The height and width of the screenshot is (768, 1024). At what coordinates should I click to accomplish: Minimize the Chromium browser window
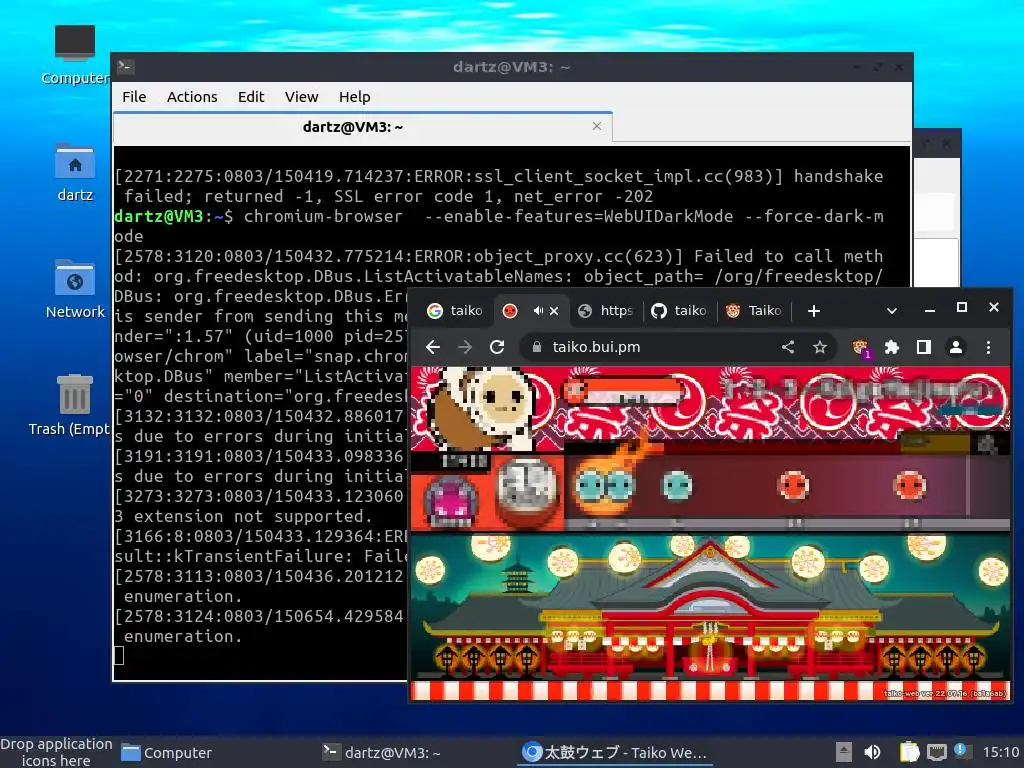coord(930,310)
